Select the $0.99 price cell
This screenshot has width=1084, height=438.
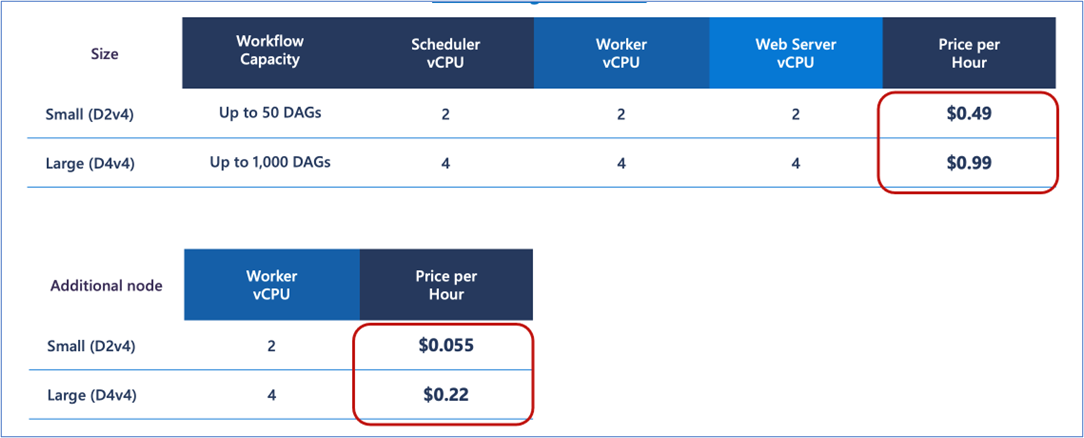969,163
